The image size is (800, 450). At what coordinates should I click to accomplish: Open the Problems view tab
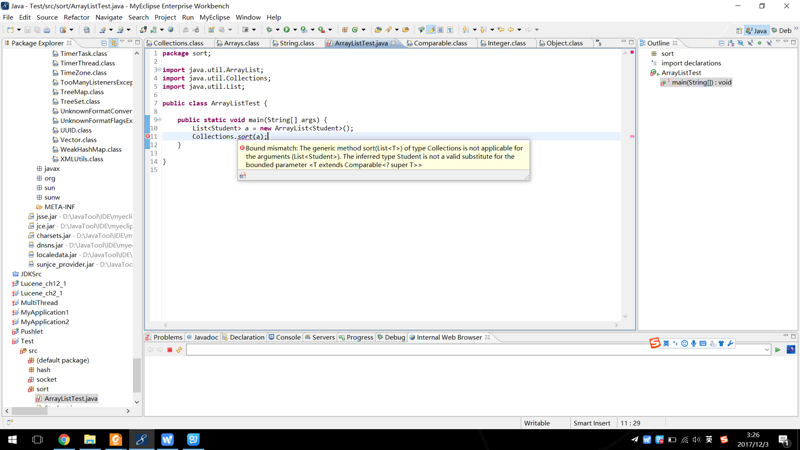click(x=164, y=337)
